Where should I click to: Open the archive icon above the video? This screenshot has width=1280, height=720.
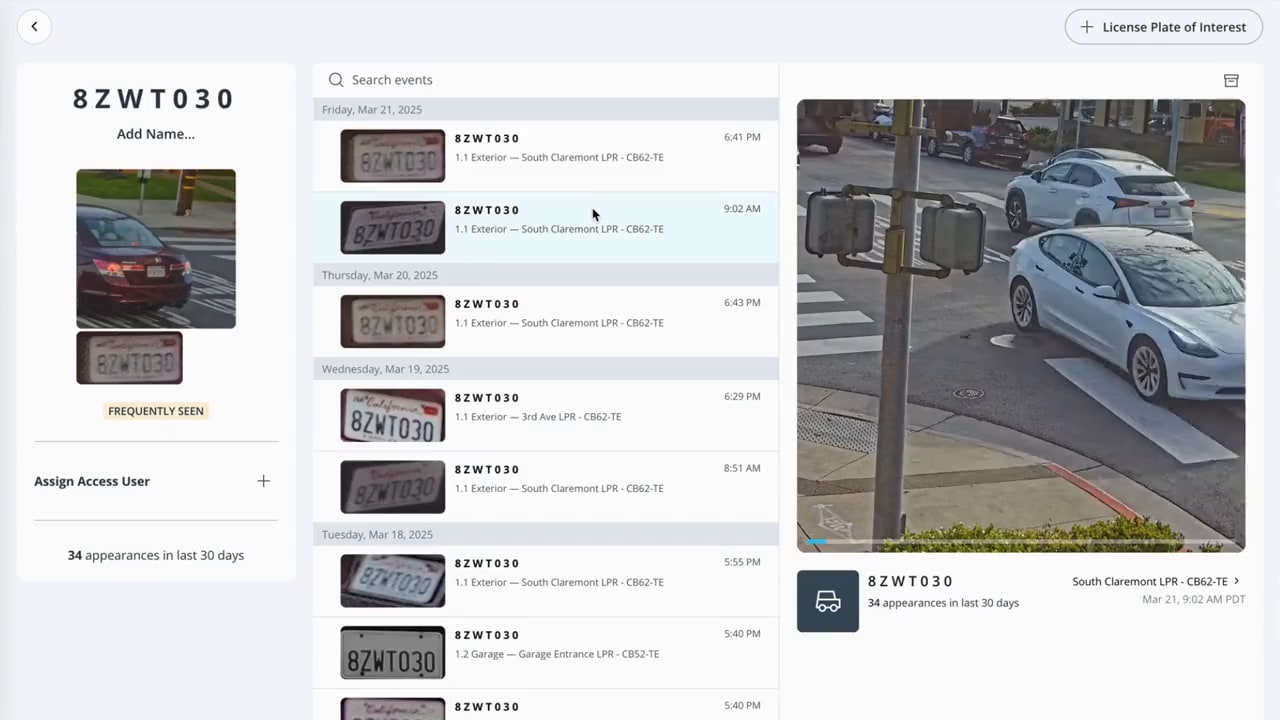tap(1231, 80)
